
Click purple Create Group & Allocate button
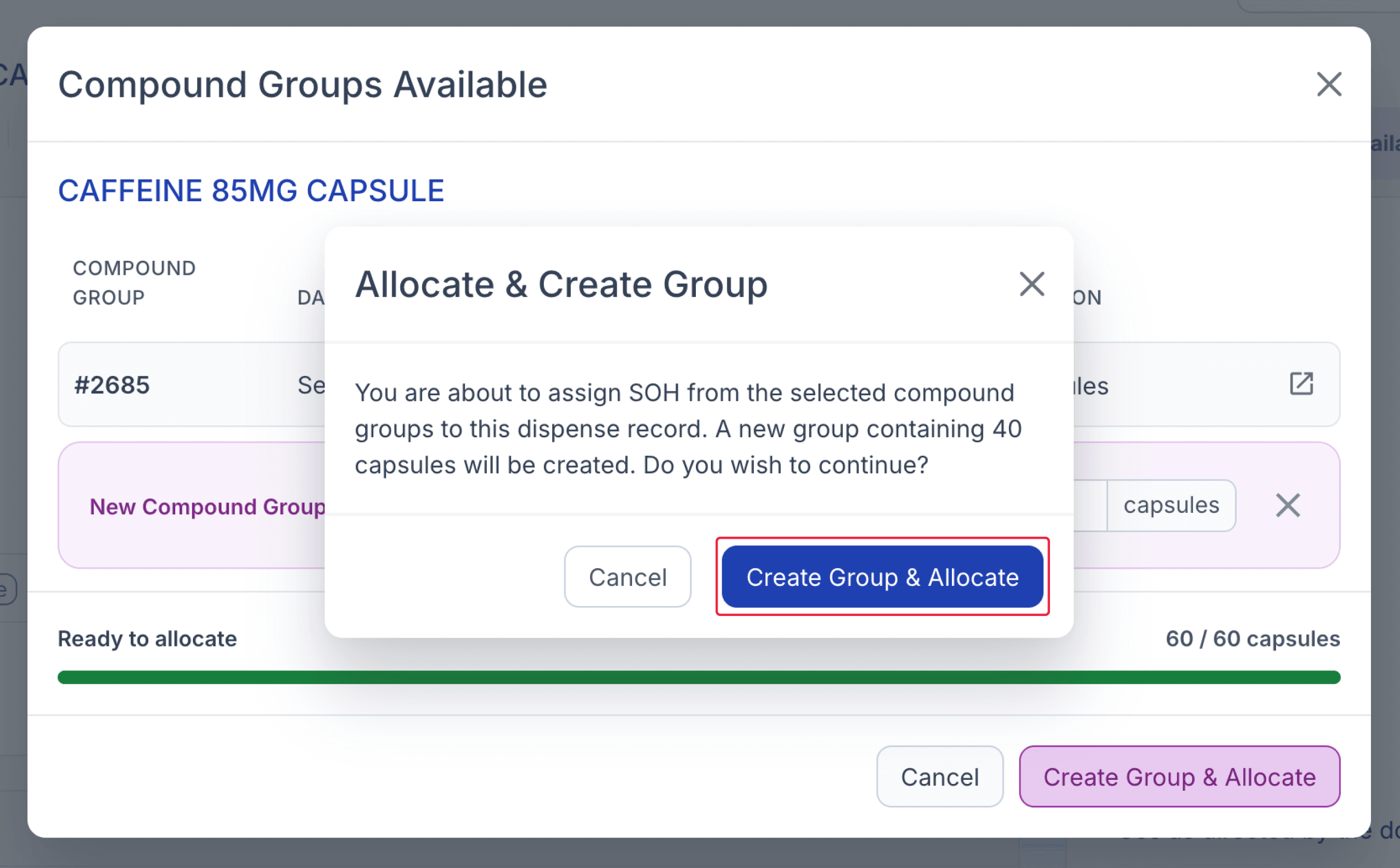pos(1179,776)
